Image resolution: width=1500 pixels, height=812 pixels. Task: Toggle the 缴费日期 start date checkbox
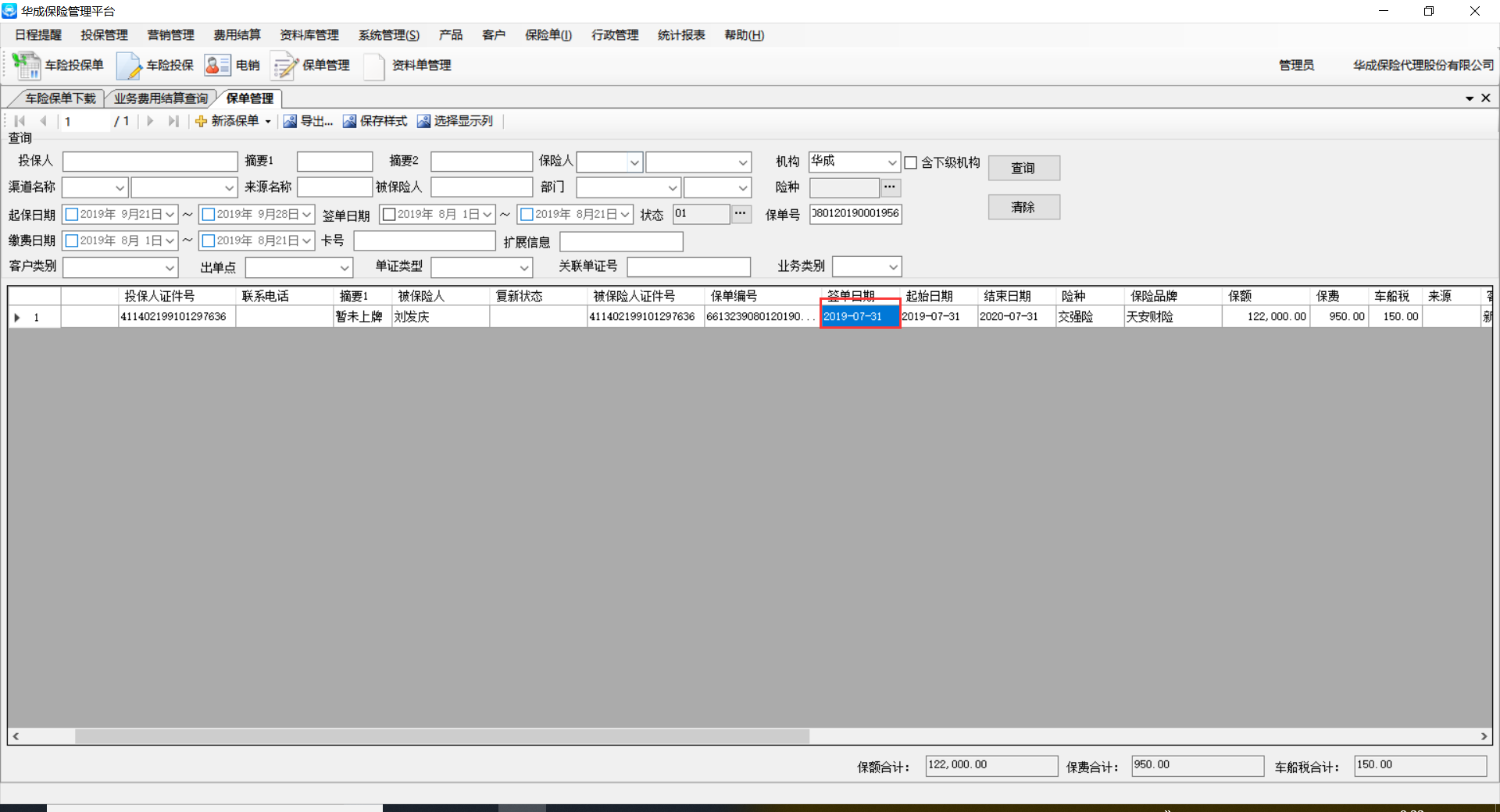pyautogui.click(x=72, y=240)
